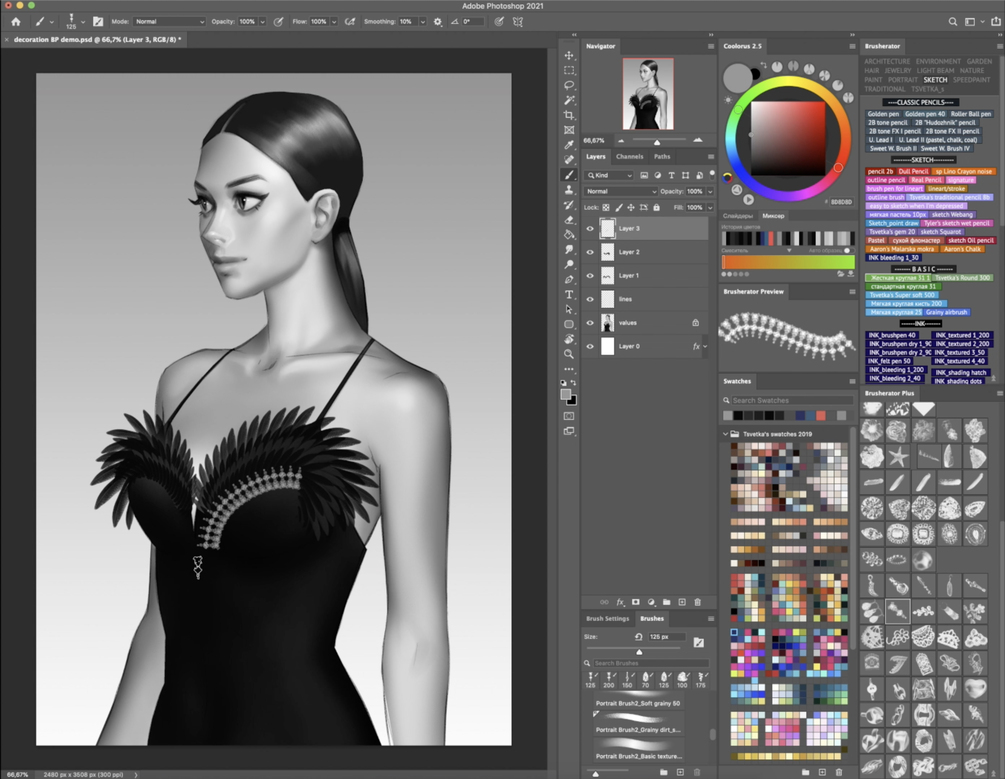Choose the Golden pen brush button
Viewport: 1005px width, 779px height.
pos(883,114)
